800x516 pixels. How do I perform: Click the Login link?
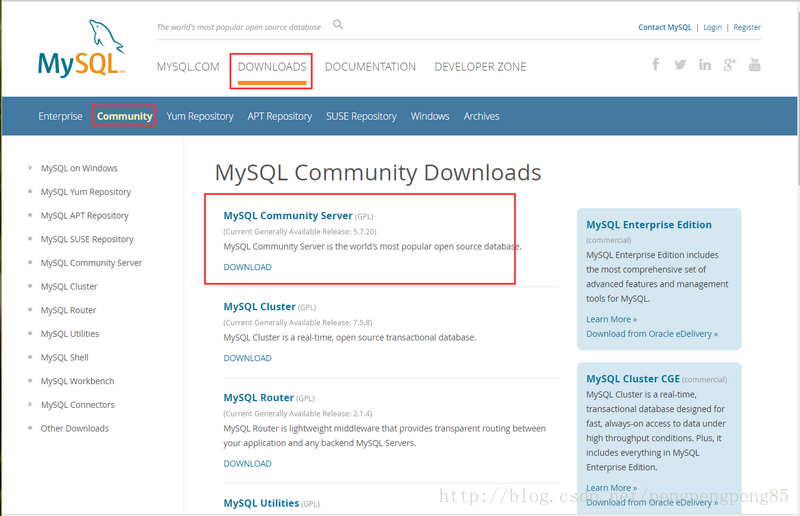(x=712, y=27)
